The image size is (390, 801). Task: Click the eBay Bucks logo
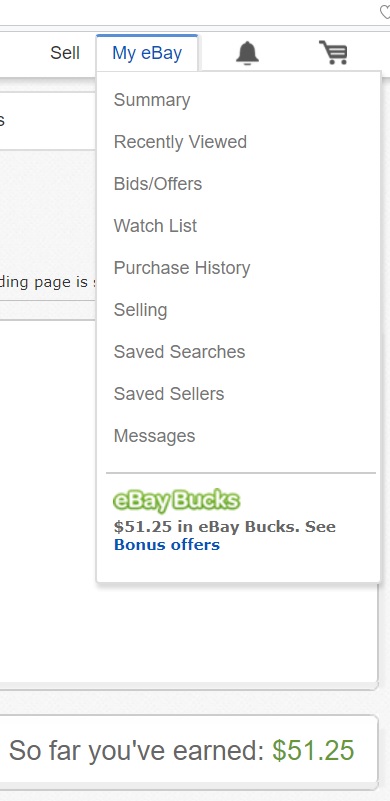[x=176, y=501]
